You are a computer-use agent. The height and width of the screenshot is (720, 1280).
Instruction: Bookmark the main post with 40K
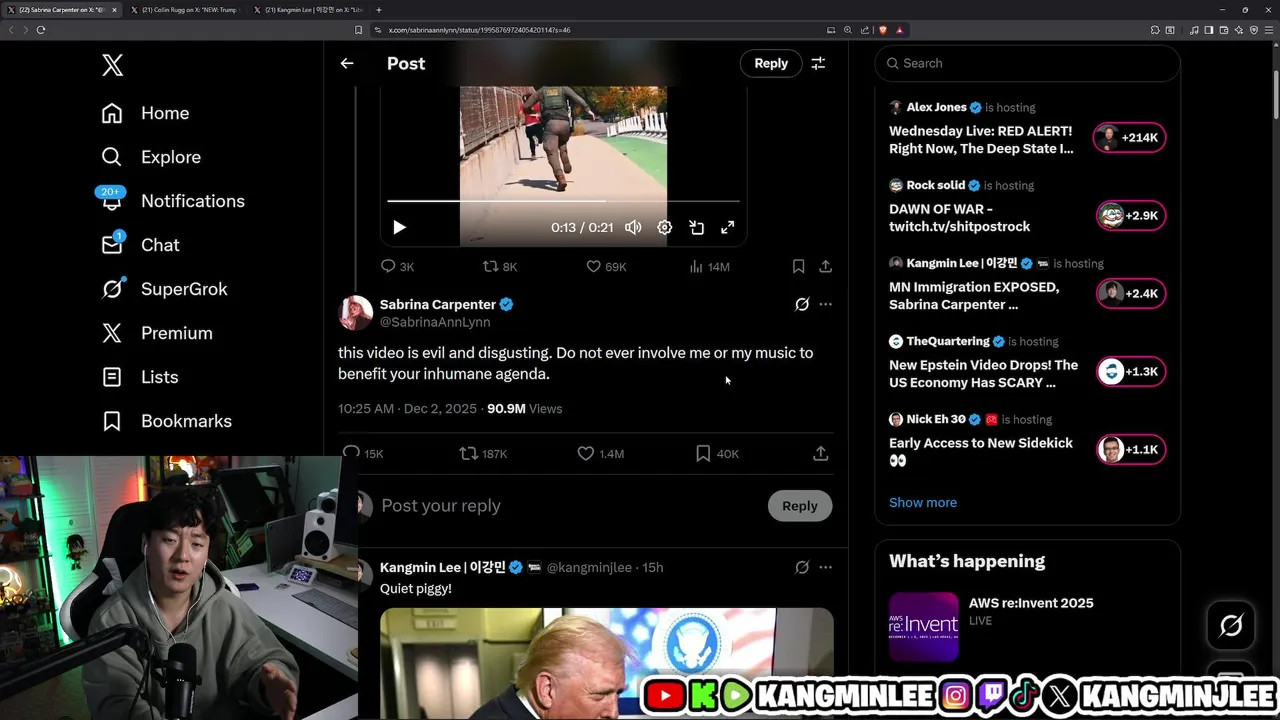pos(717,454)
